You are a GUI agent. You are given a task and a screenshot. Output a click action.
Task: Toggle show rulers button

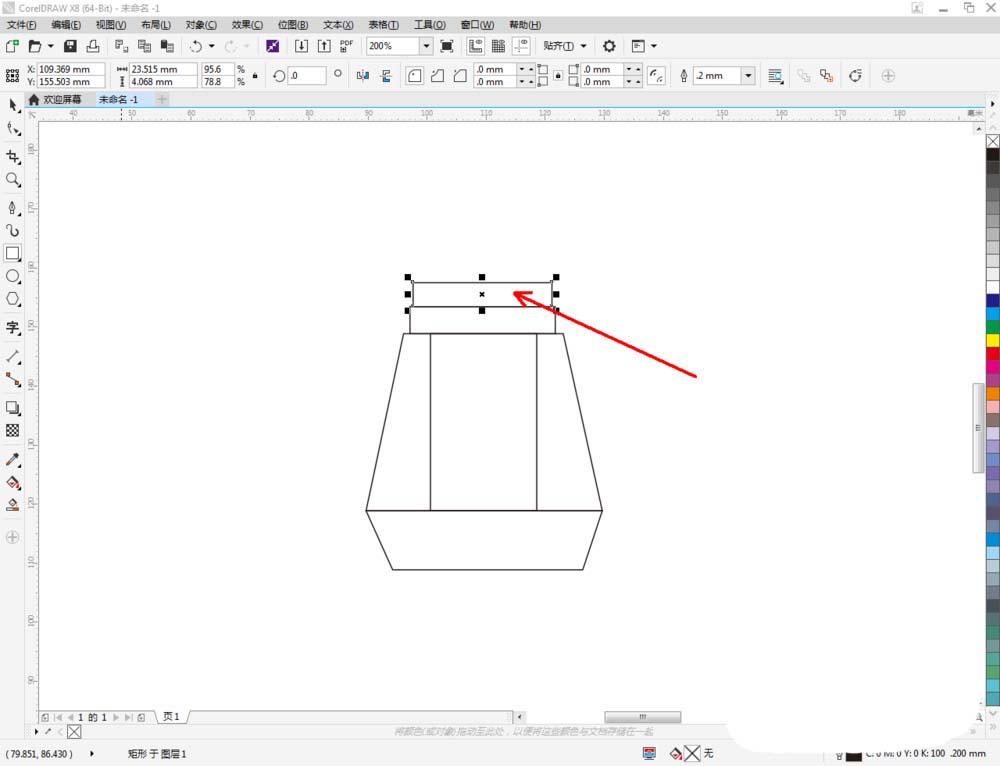(475, 46)
